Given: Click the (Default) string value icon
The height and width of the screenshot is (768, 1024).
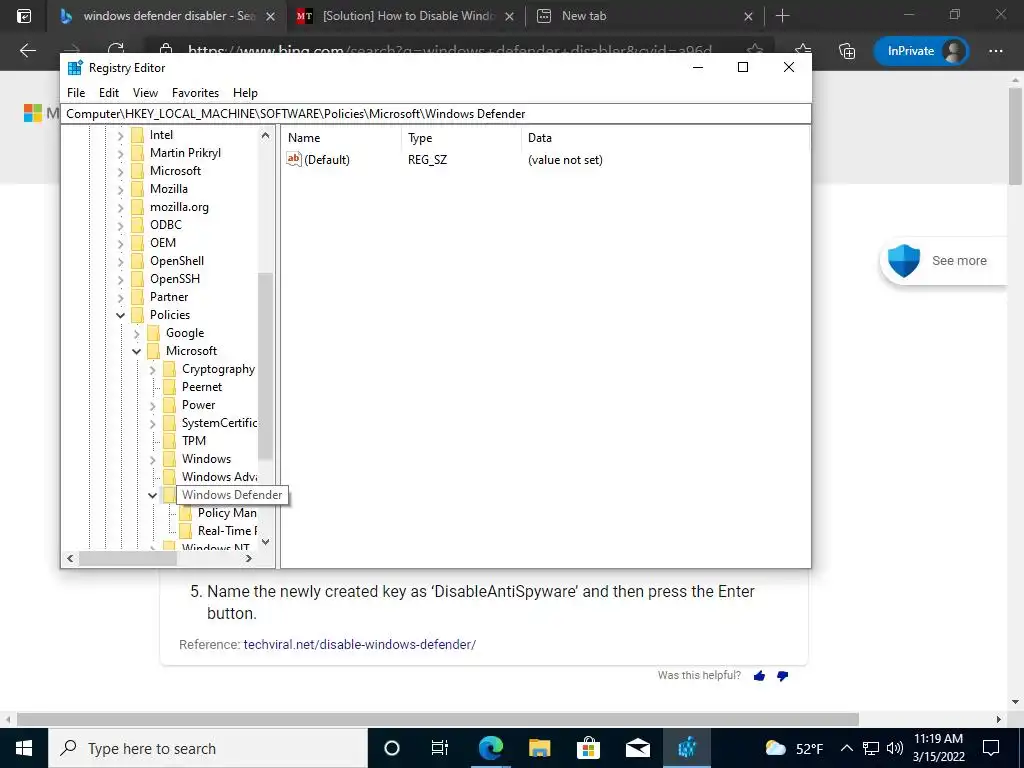Looking at the screenshot, I should (x=294, y=159).
